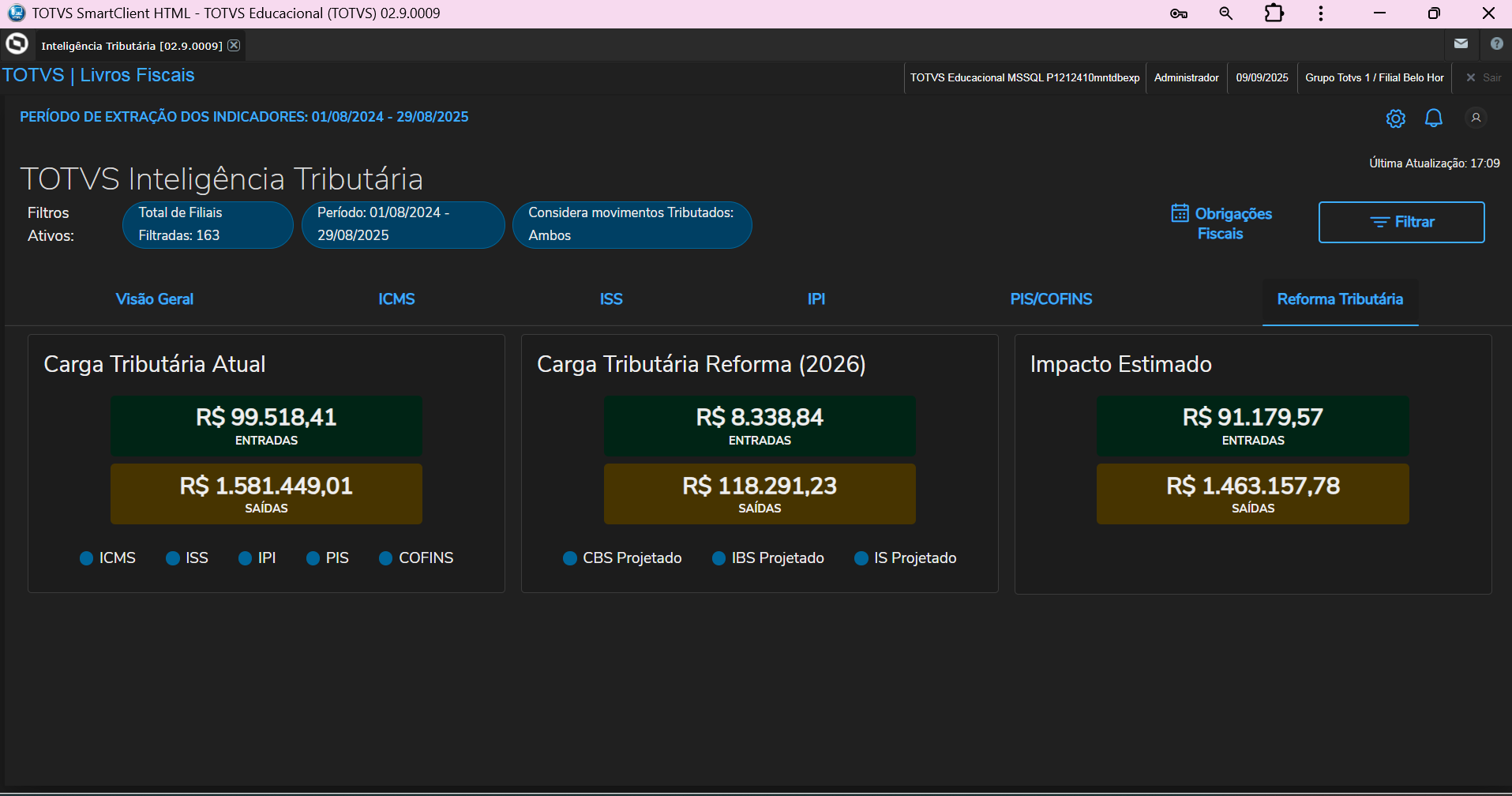This screenshot has width=1512, height=796.
Task: Click the Impacto Estimado heading
Action: tap(1121, 364)
